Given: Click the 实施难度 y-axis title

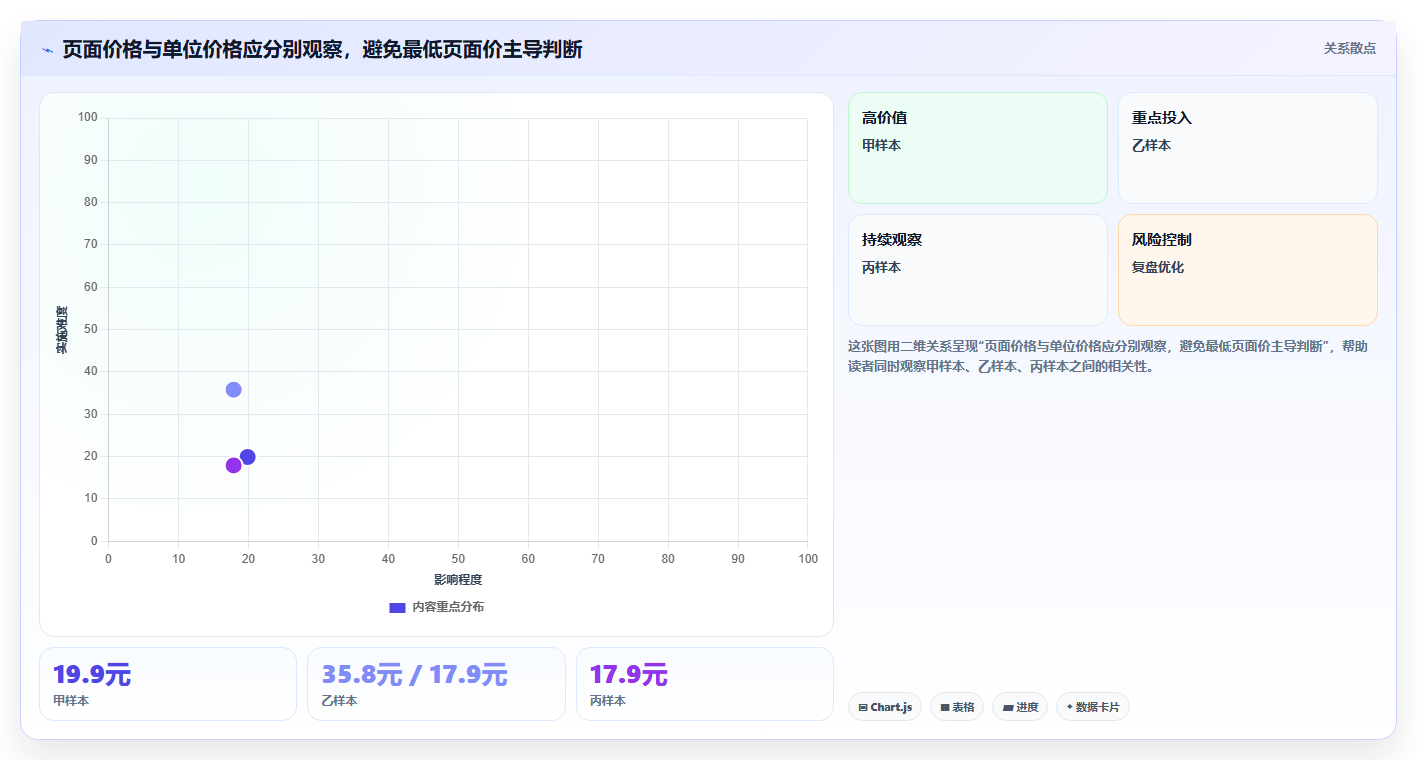Looking at the screenshot, I should (62, 330).
